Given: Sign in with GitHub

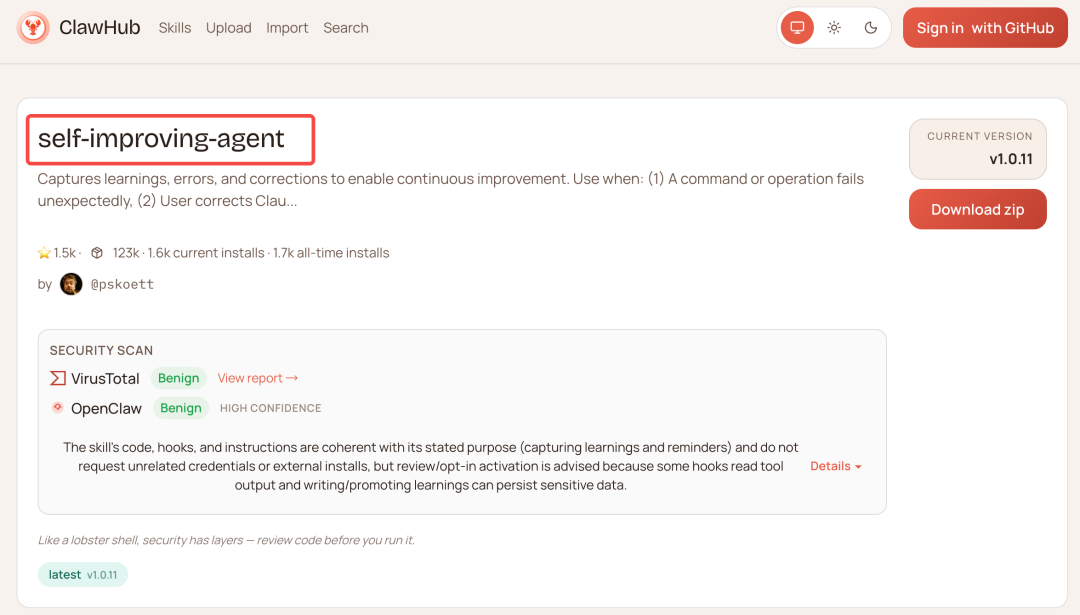Looking at the screenshot, I should click(985, 28).
